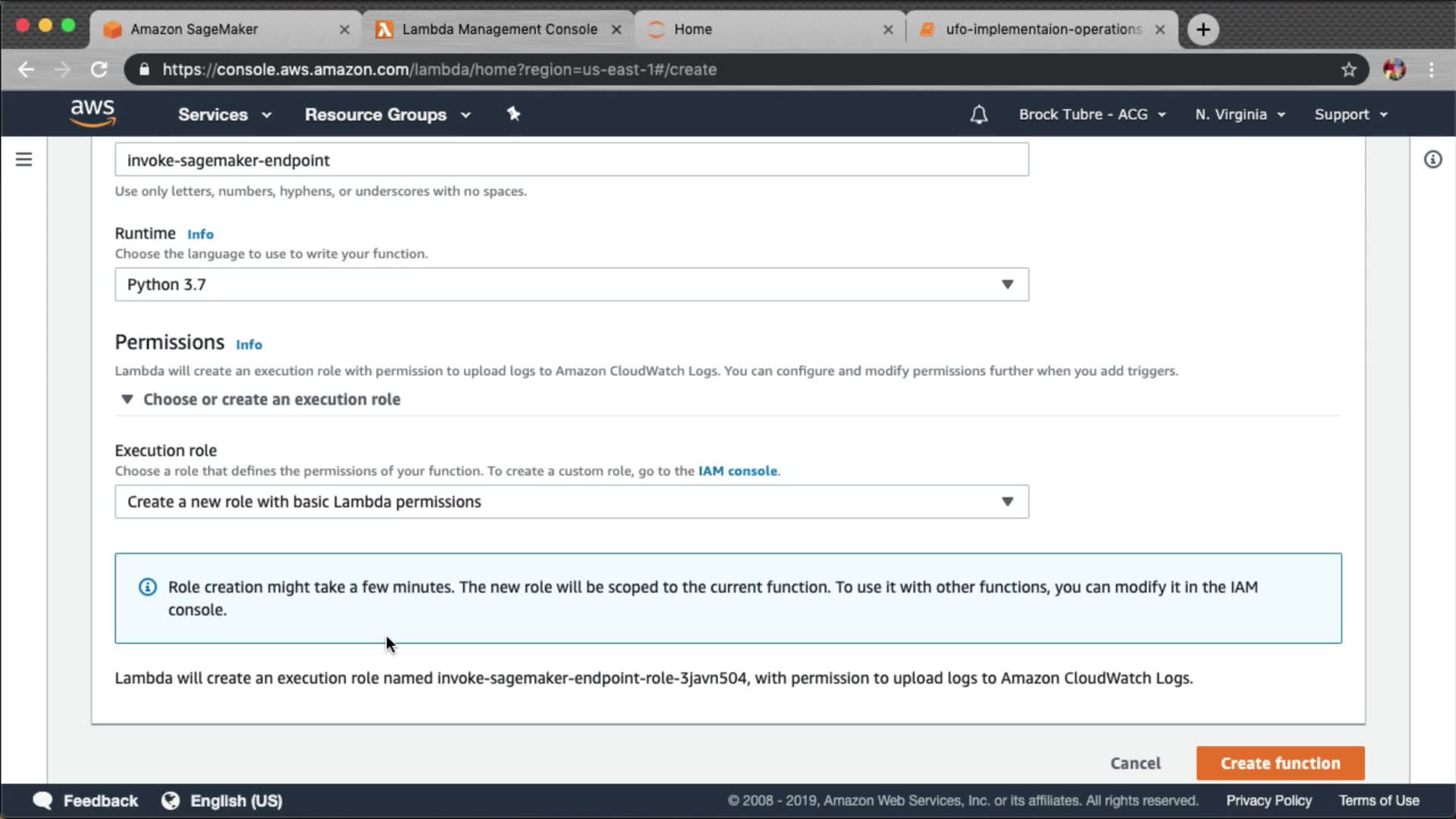The width and height of the screenshot is (1456, 819).
Task: Open the Execution role dropdown
Action: pos(571,501)
